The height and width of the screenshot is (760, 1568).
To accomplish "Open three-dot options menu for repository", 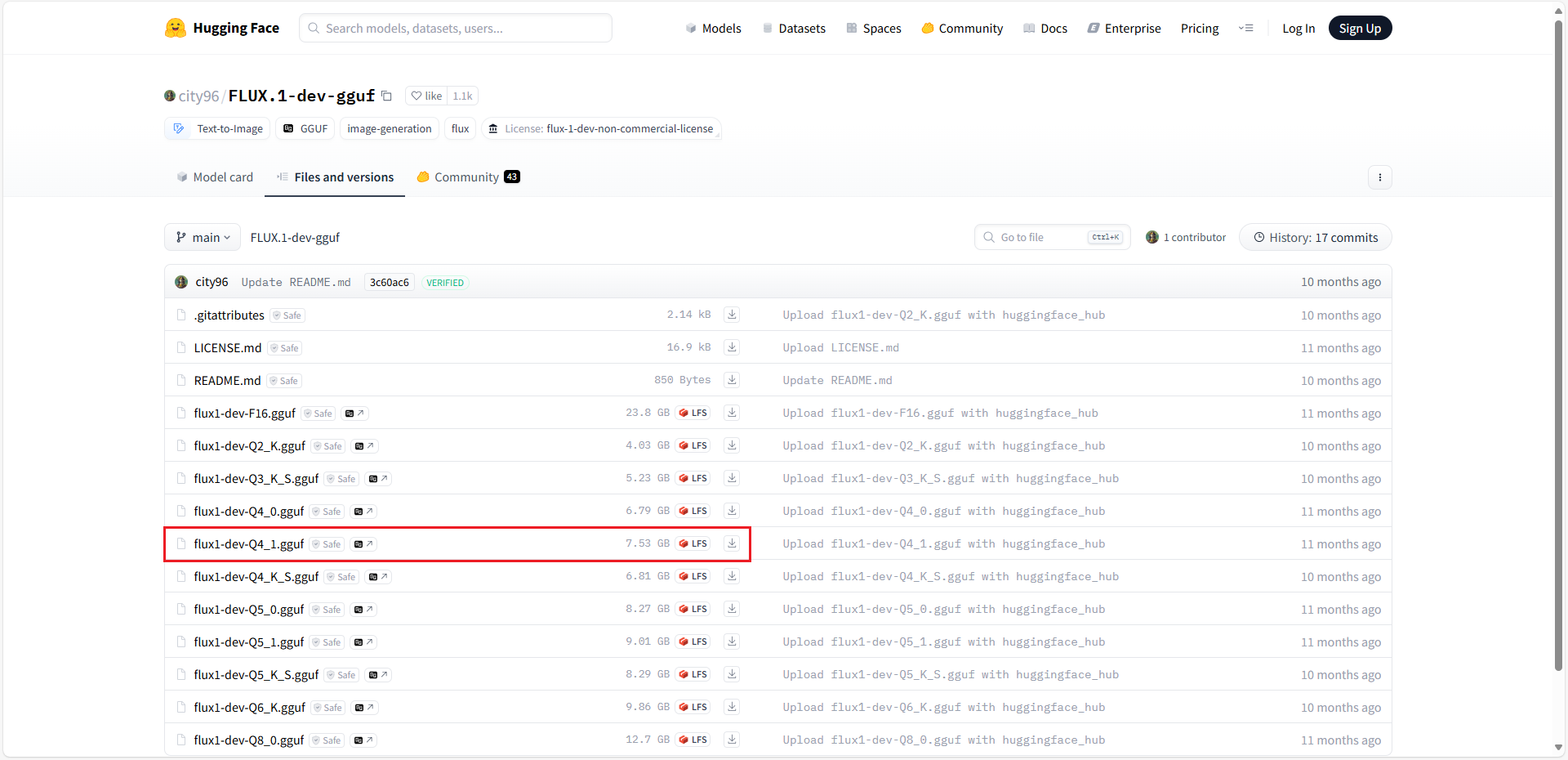I will click(x=1379, y=177).
